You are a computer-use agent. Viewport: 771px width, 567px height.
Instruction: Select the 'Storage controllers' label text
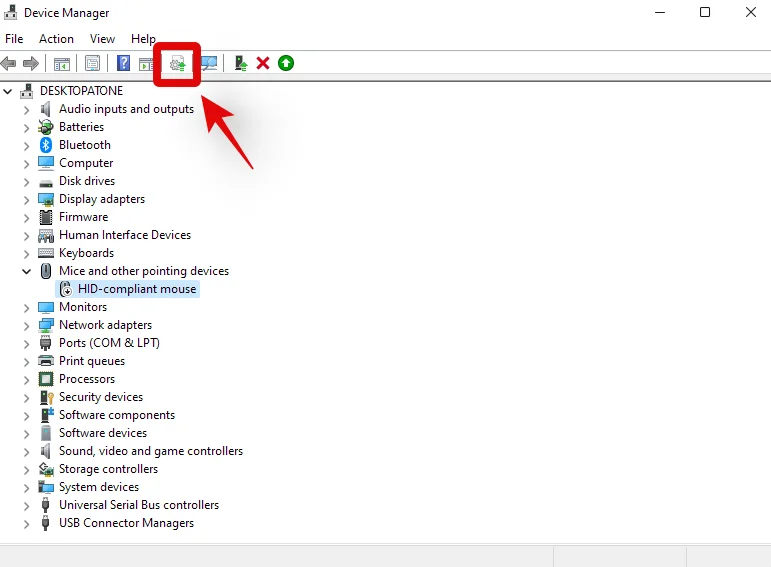tap(108, 469)
